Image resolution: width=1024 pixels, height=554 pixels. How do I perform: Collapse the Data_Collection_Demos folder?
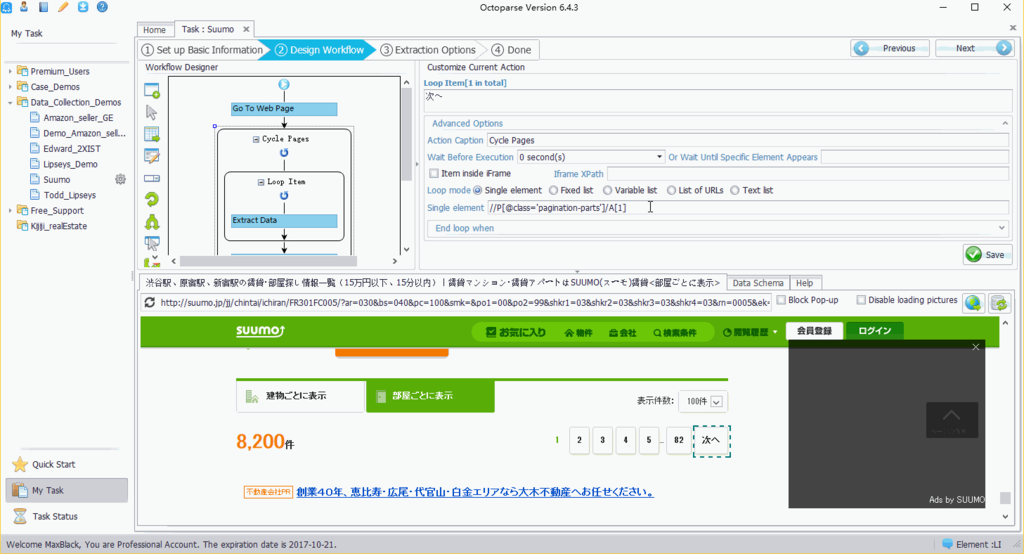click(x=10, y=103)
